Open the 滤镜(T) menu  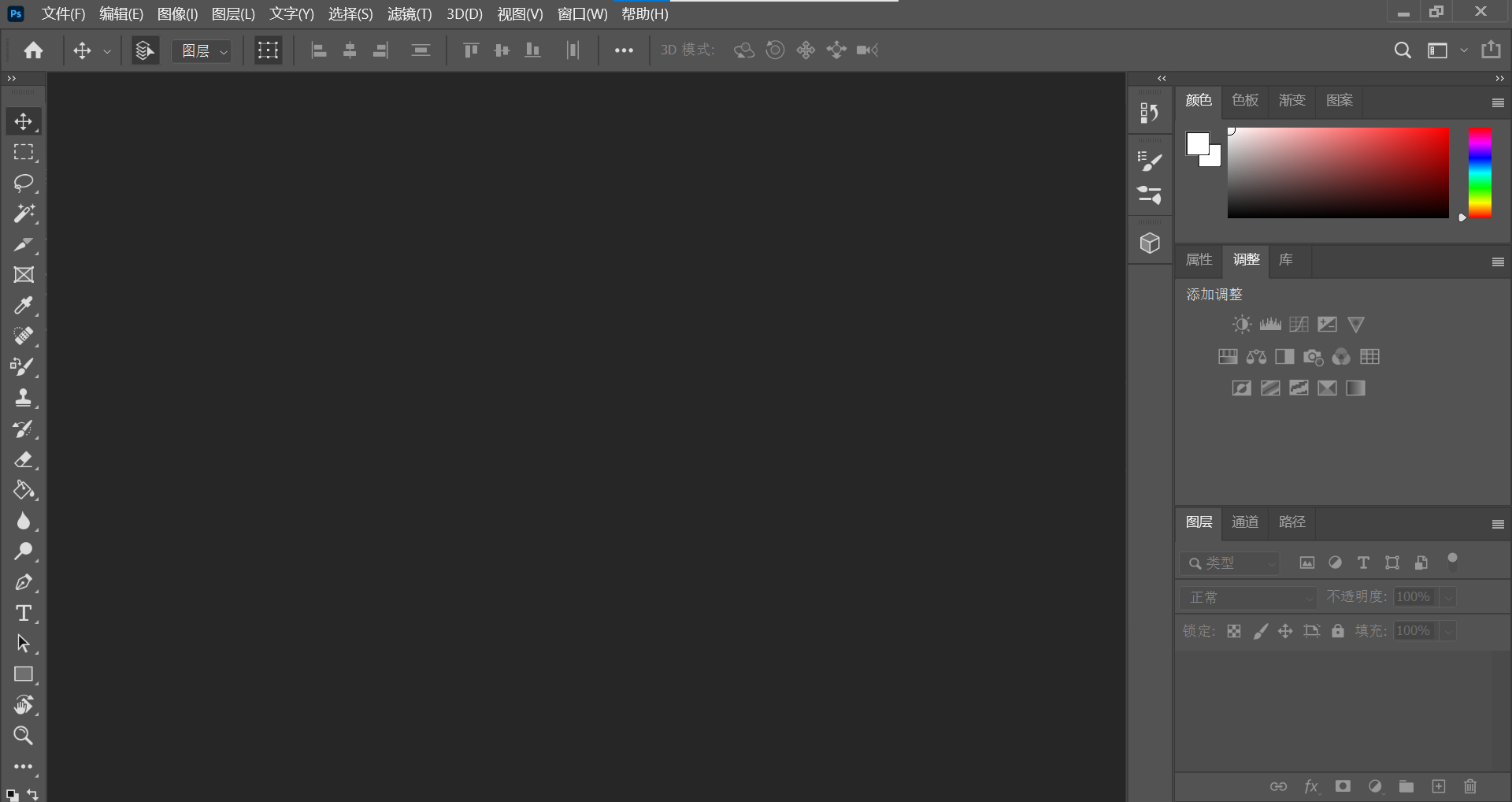(x=409, y=14)
